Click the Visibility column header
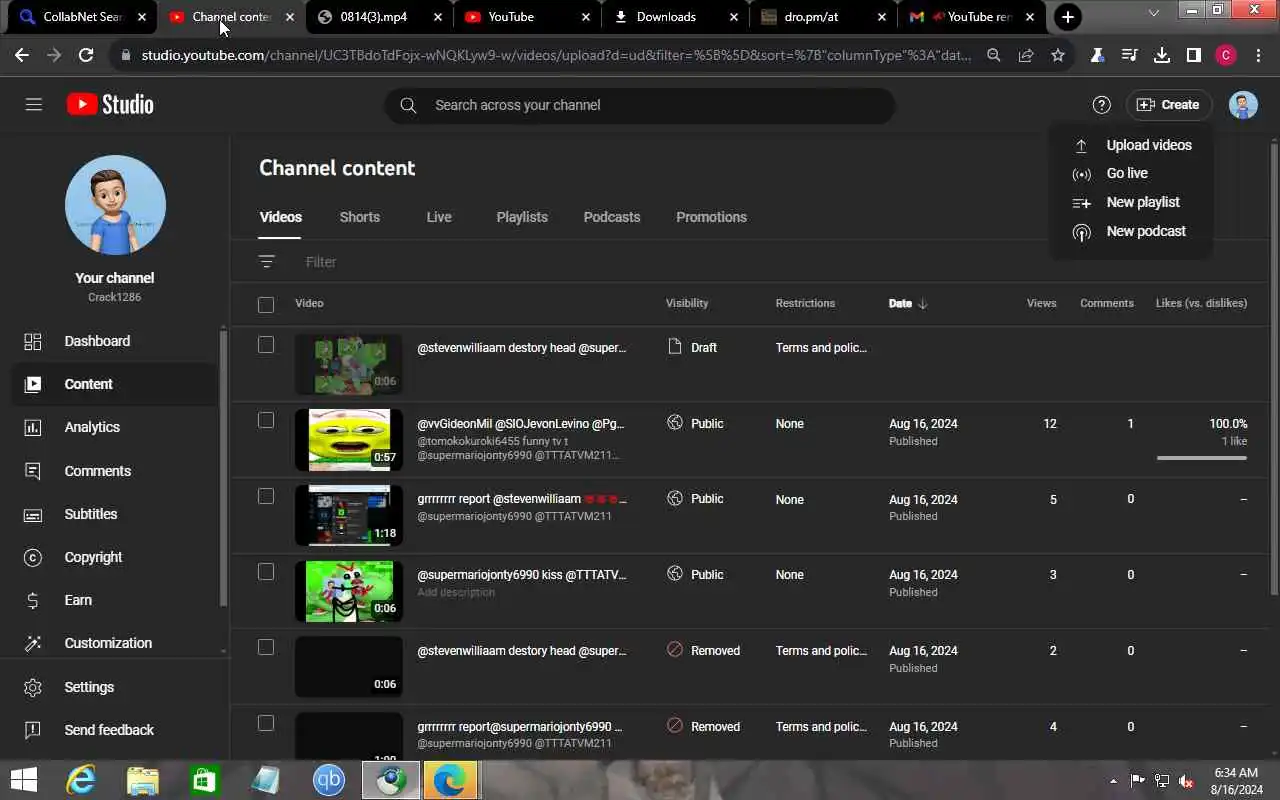This screenshot has width=1280, height=800. click(x=687, y=303)
